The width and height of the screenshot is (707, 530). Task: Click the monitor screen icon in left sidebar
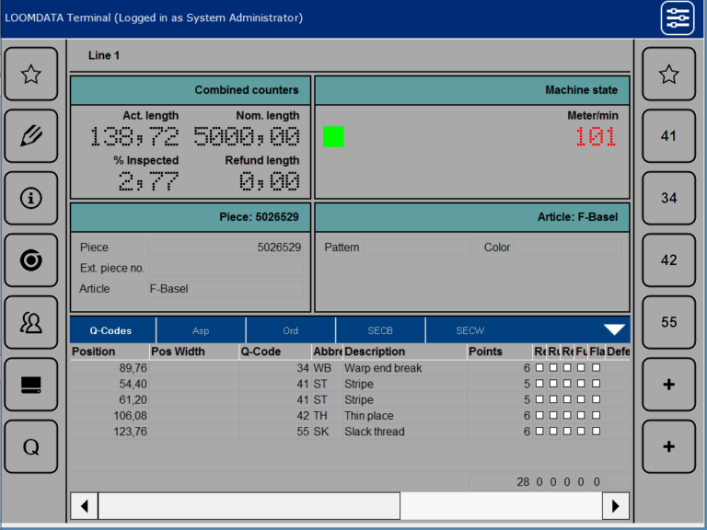coord(31,384)
